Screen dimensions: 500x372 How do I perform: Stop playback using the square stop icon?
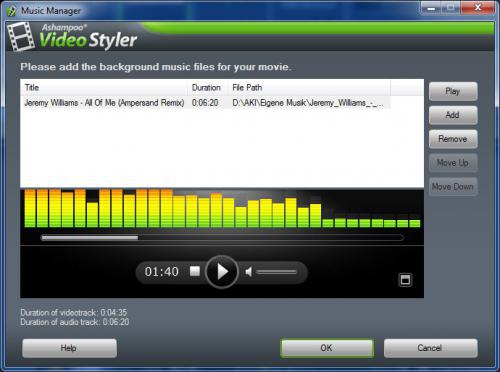tap(195, 271)
